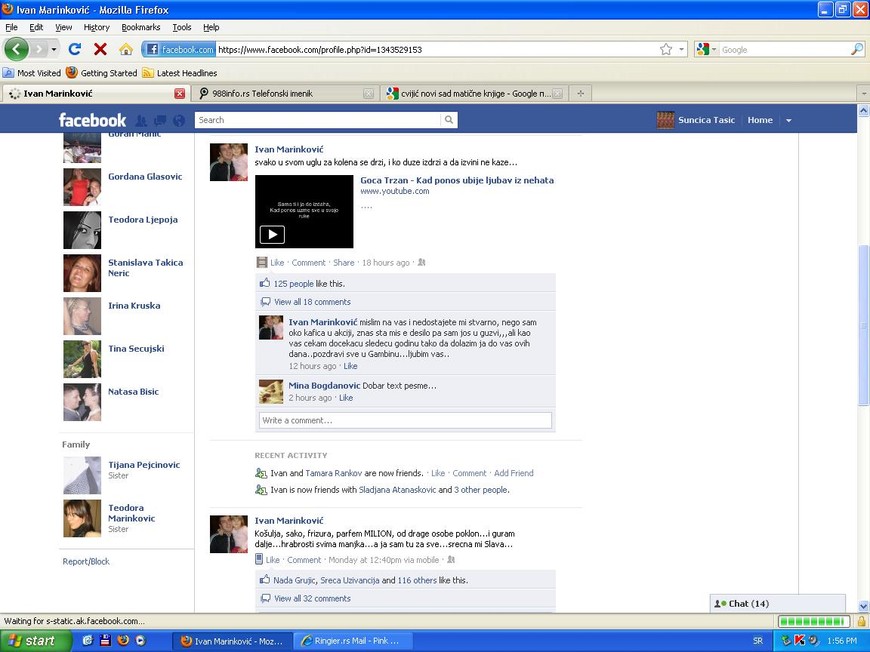Click View all 18 comments link
870x652 pixels.
(312, 301)
